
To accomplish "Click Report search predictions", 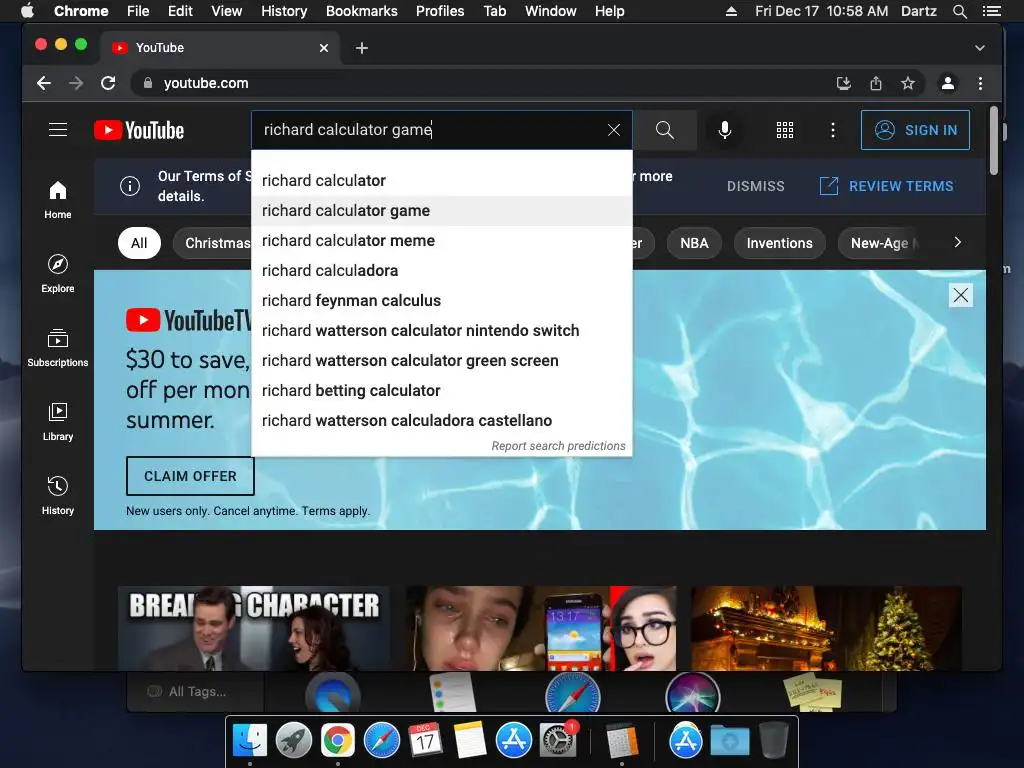I will point(558,445).
